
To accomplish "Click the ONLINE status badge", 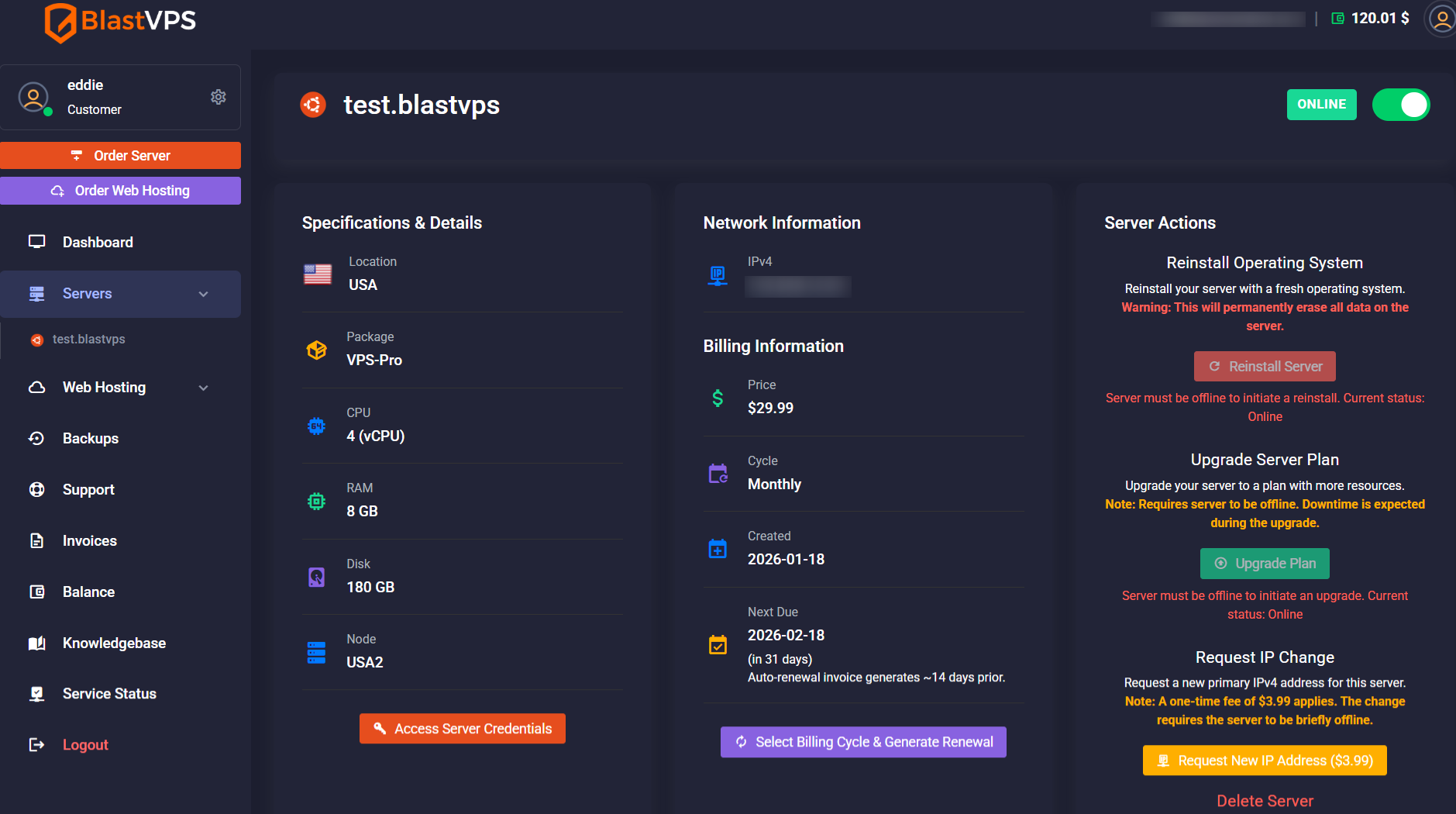I will pyautogui.click(x=1322, y=105).
